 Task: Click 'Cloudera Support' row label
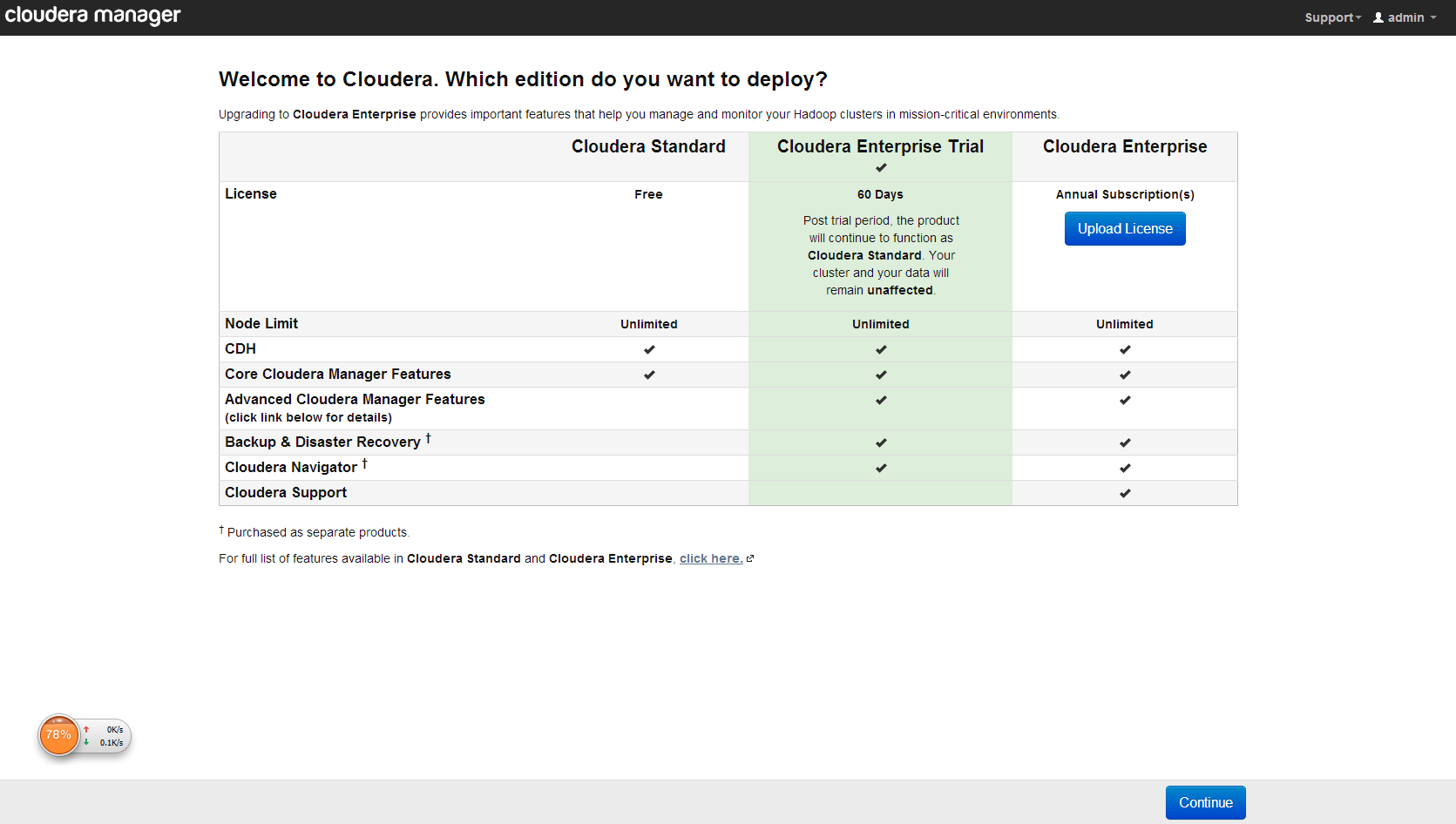[286, 492]
